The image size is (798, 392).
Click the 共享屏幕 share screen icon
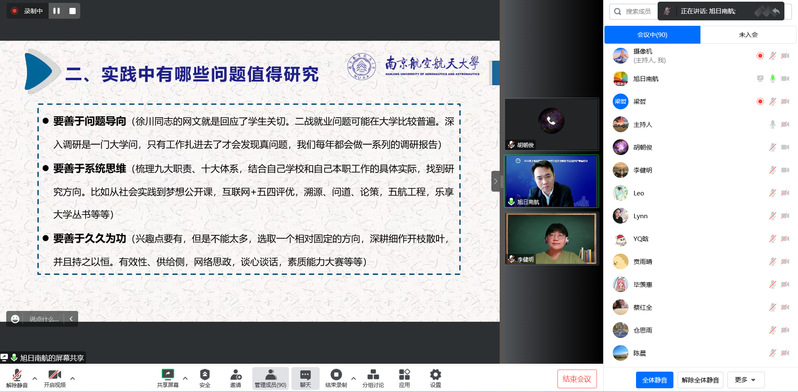(x=168, y=375)
